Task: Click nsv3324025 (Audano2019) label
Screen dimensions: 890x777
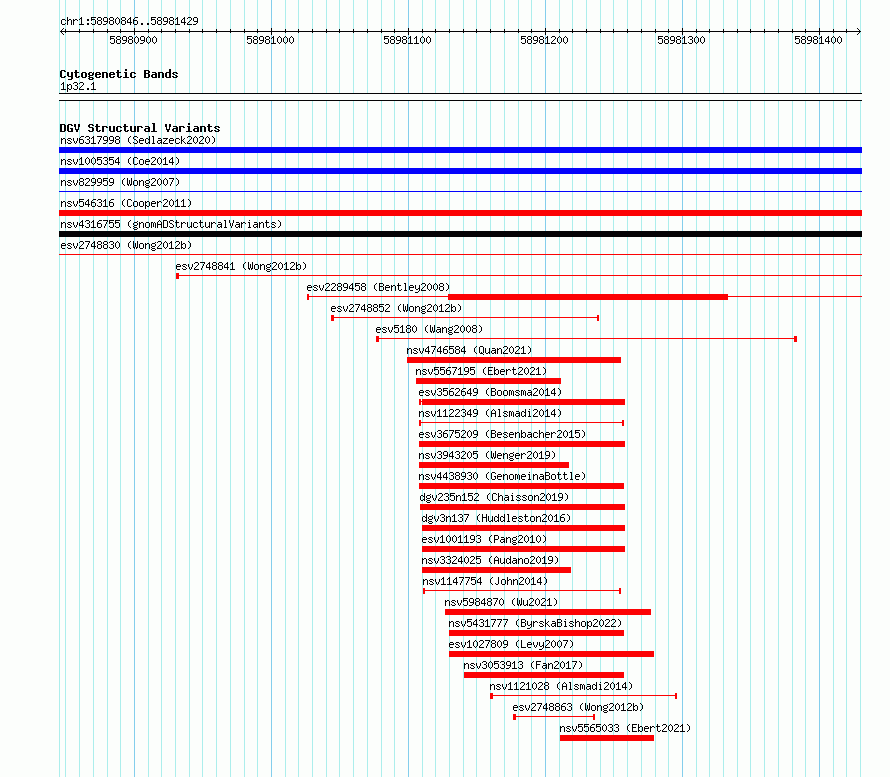Action: pyautogui.click(x=490, y=560)
